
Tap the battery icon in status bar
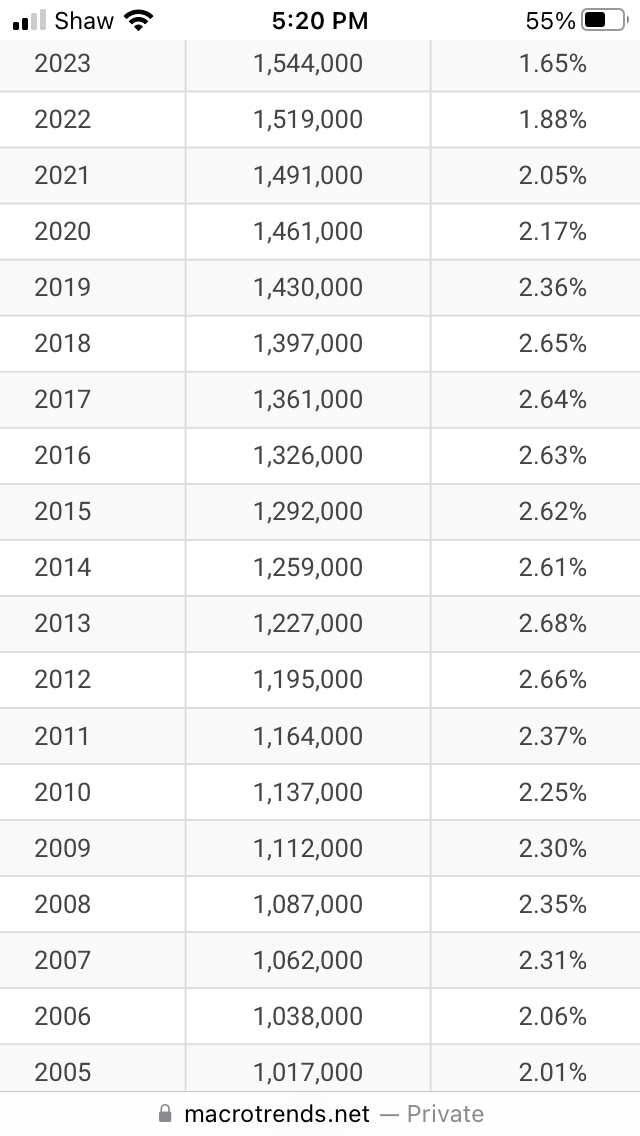click(606, 20)
